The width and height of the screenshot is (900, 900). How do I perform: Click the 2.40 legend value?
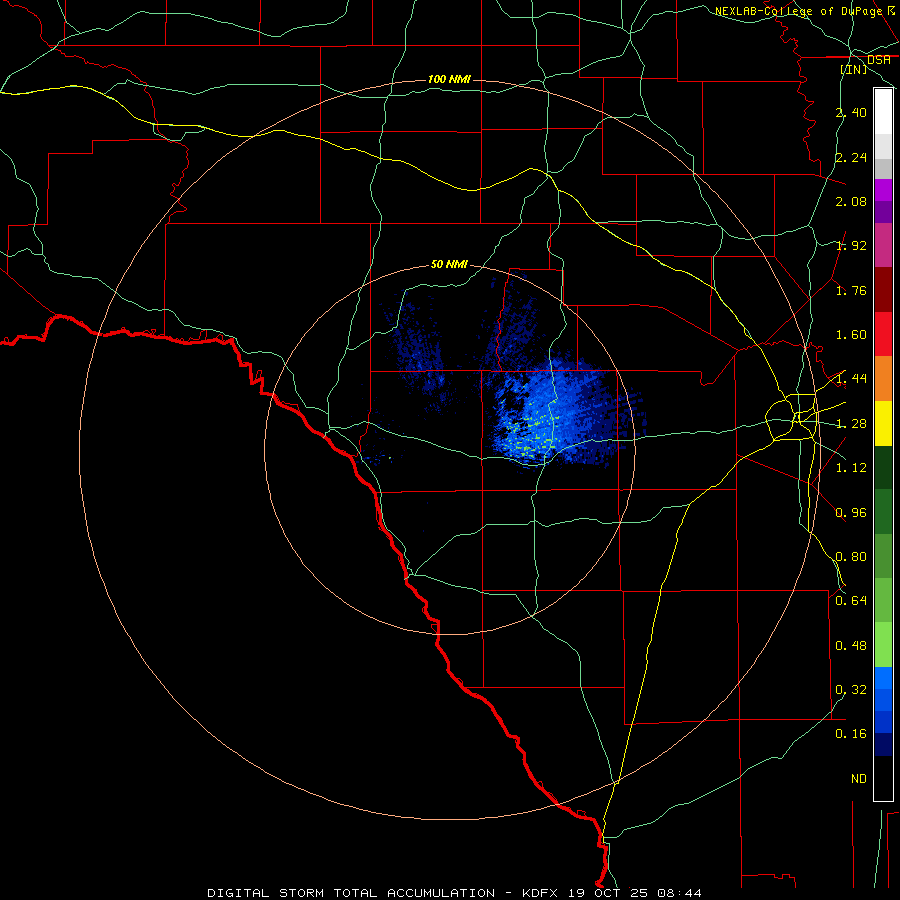click(x=851, y=112)
